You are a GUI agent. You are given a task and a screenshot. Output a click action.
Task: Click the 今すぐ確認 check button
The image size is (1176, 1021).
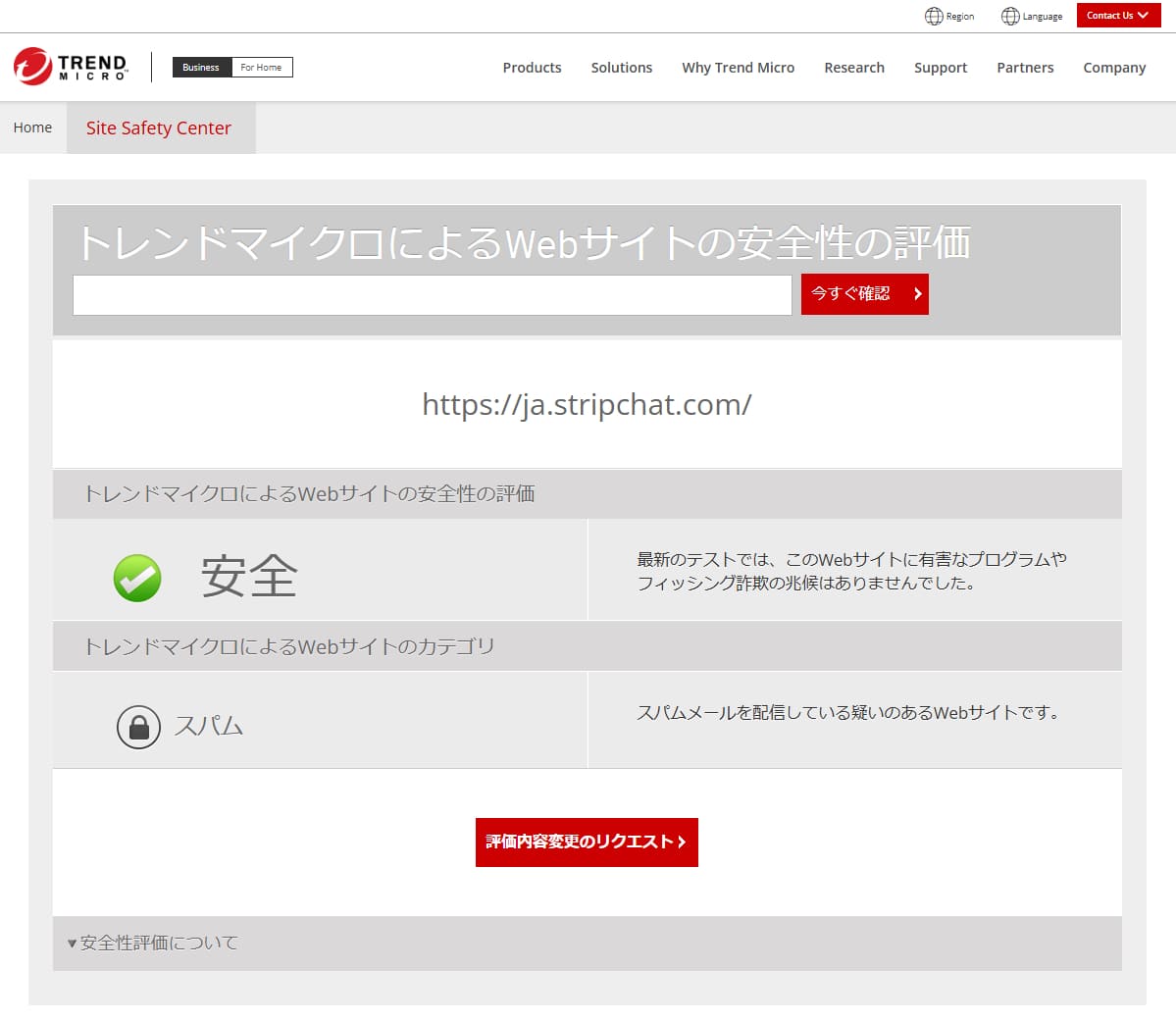pyautogui.click(x=865, y=294)
